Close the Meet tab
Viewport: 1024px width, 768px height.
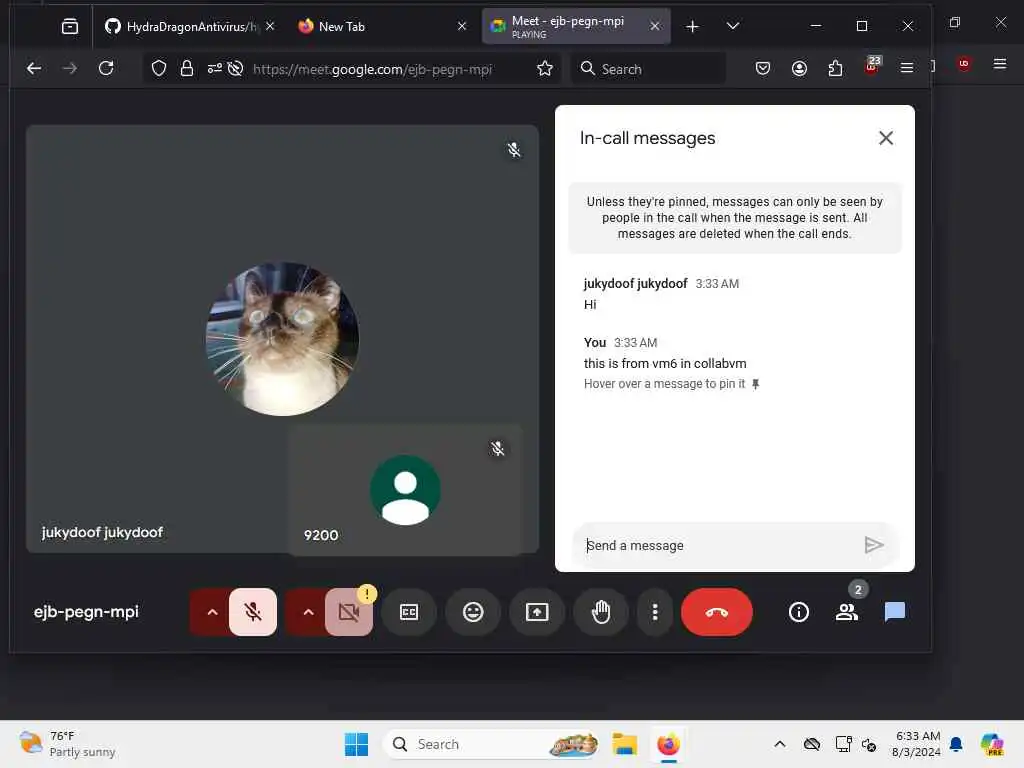(x=655, y=26)
